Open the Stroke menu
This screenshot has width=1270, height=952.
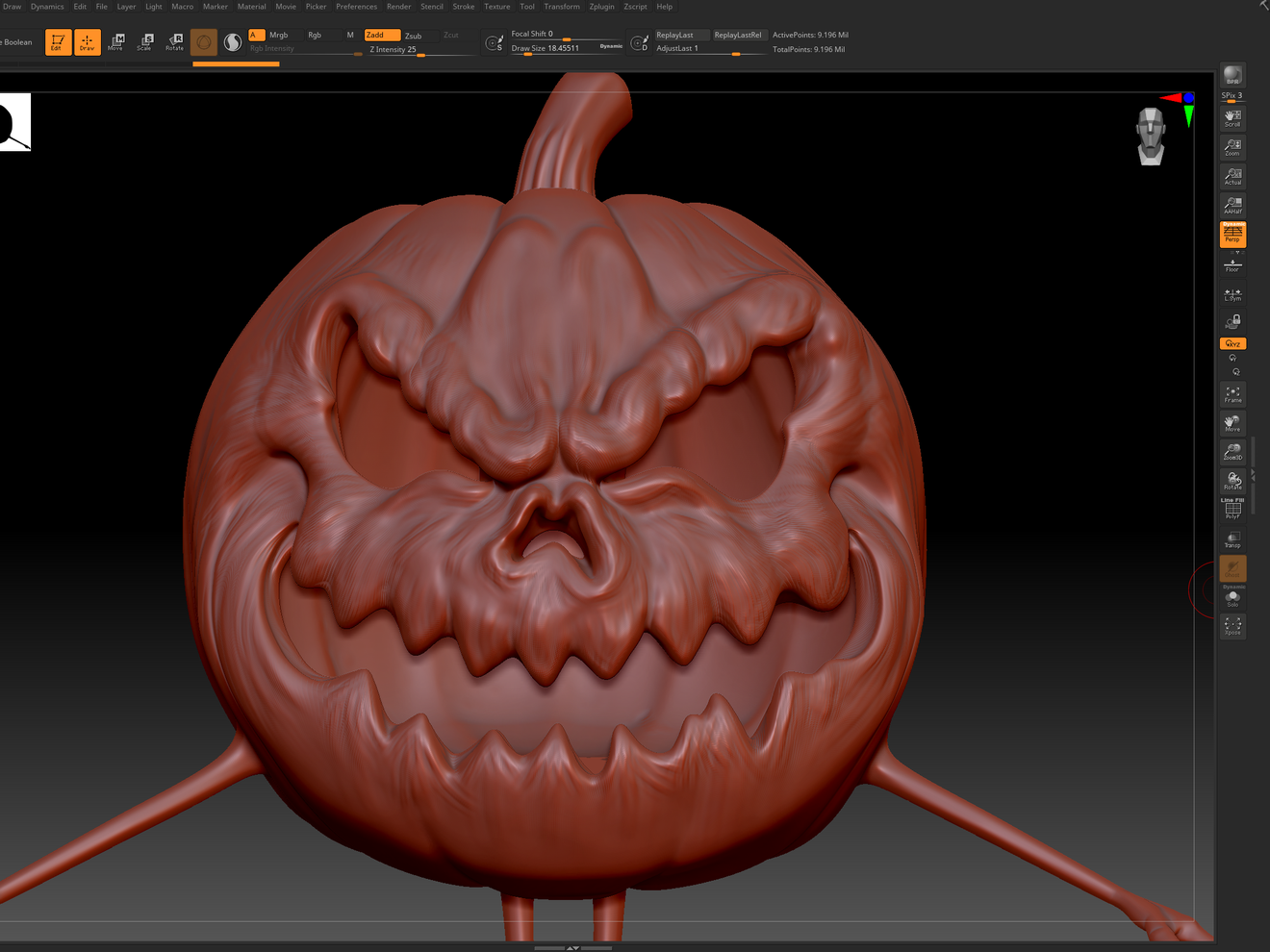[464, 7]
